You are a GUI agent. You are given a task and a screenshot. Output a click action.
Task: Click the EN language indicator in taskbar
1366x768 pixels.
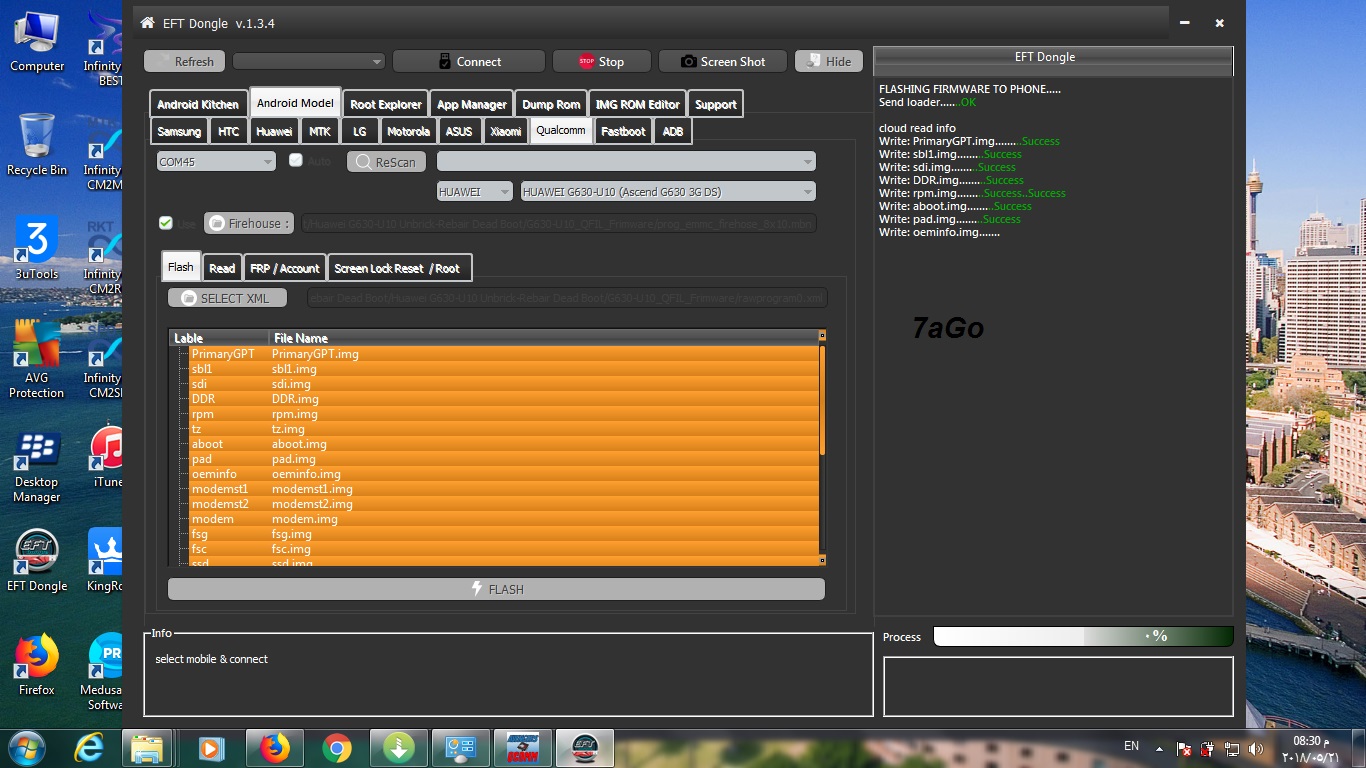pos(1131,746)
